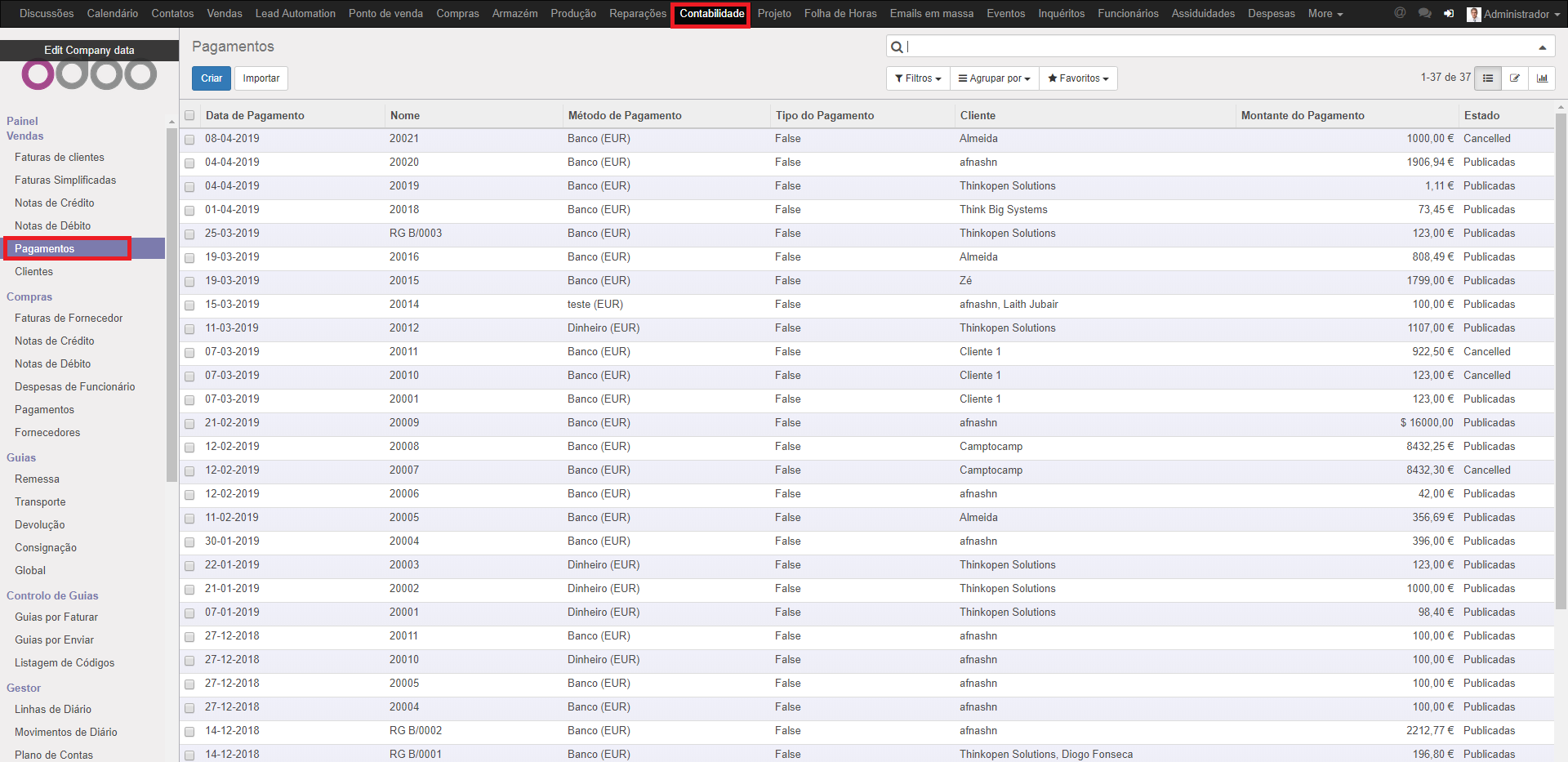Open Linhas de Diário in sidebar
This screenshot has width=1568, height=762.
point(53,709)
